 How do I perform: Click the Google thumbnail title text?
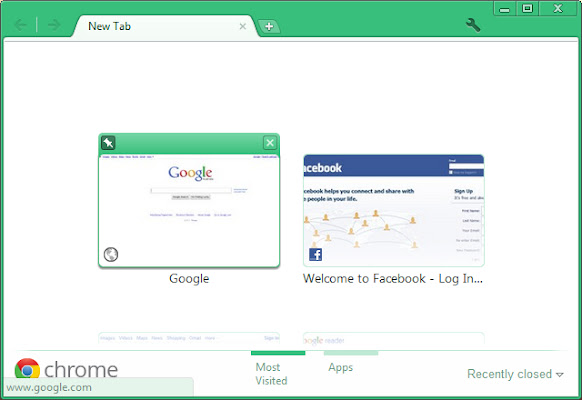pos(189,279)
